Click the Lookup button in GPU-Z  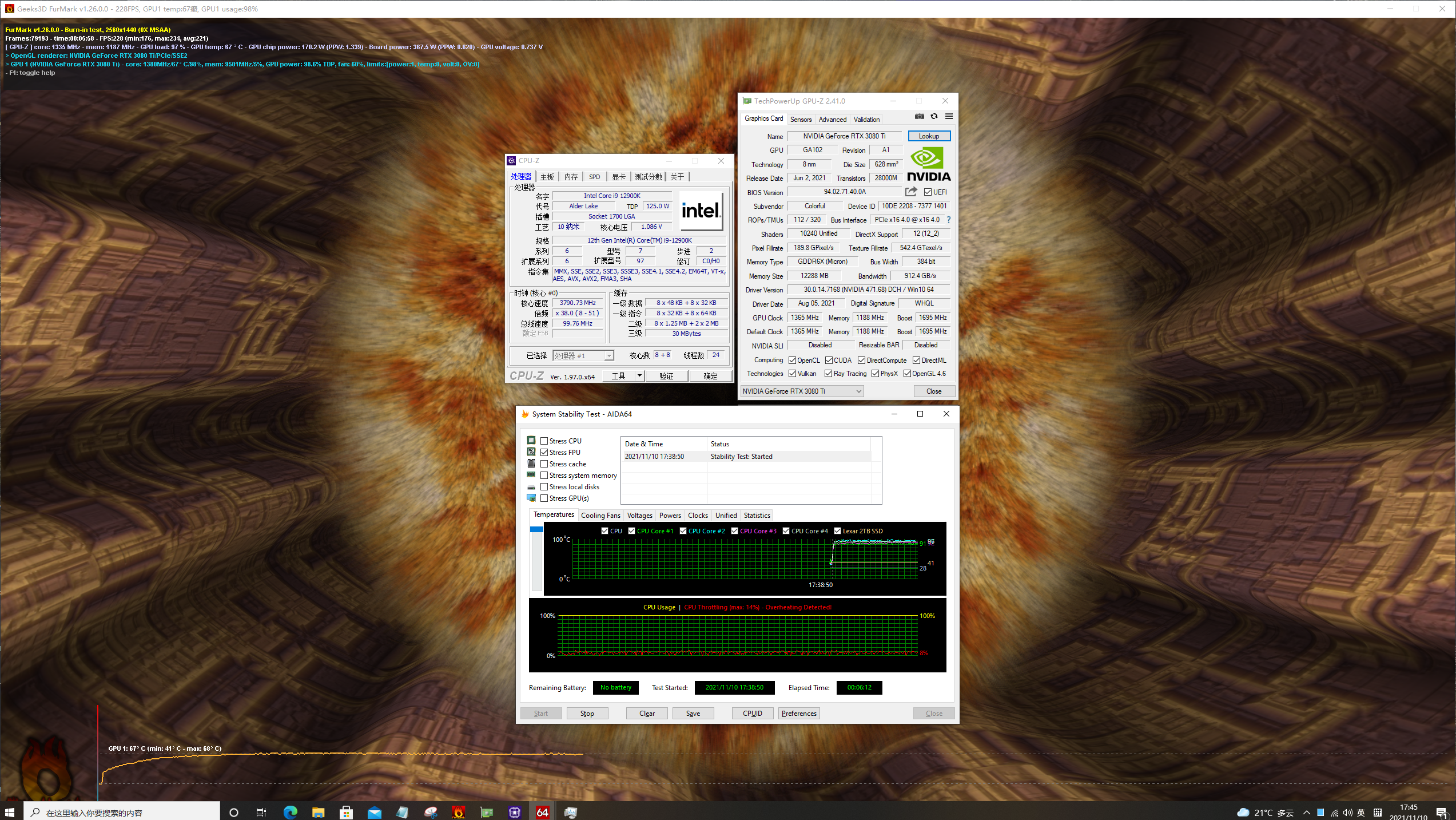click(929, 136)
